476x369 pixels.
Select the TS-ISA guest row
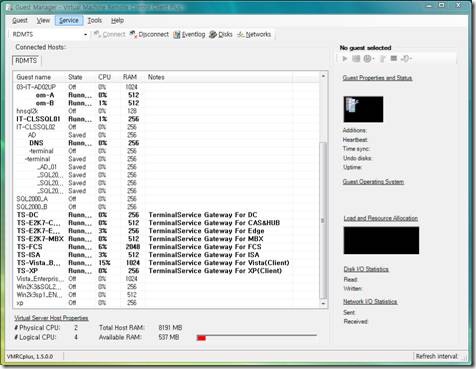click(166, 255)
